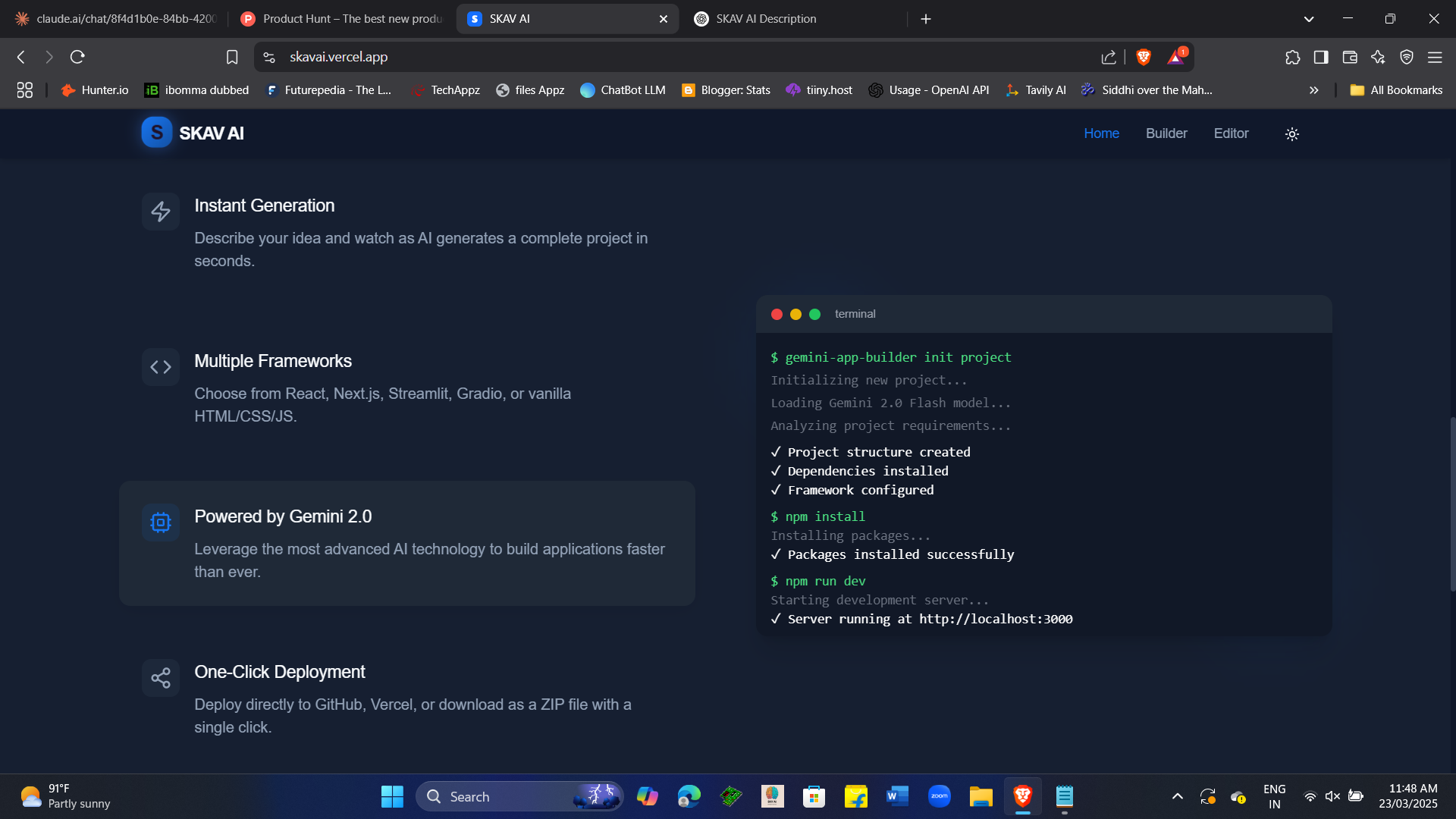Open the Brave Wallet icon
1456x819 pixels.
click(x=1350, y=57)
